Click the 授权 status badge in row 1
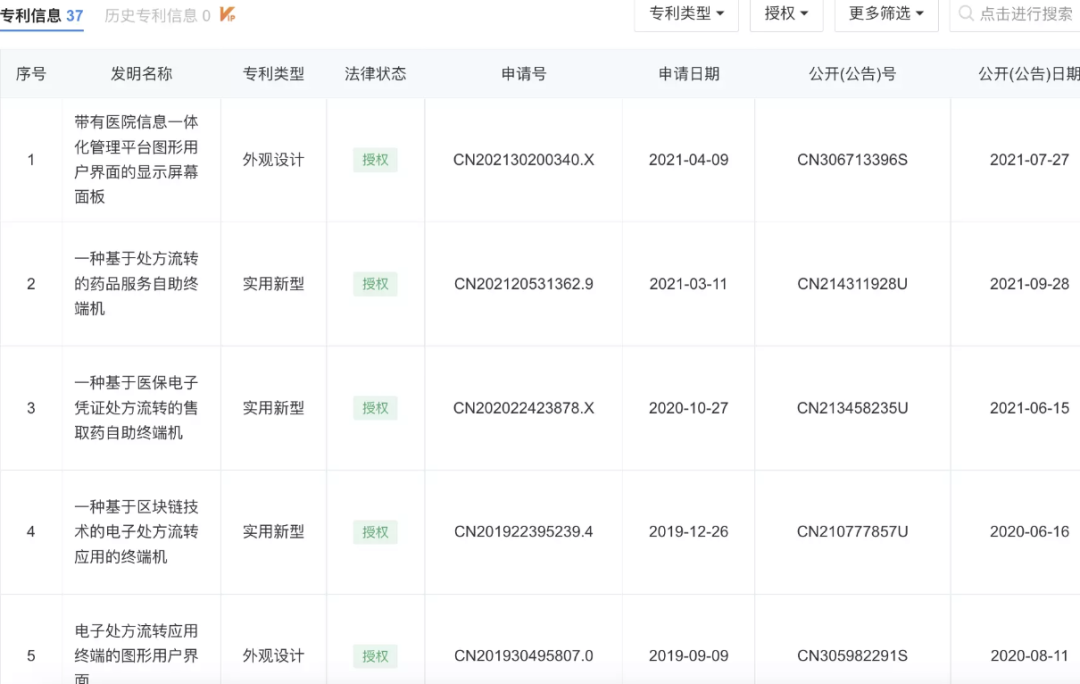Screen dimensions: 1080x684 [374, 159]
